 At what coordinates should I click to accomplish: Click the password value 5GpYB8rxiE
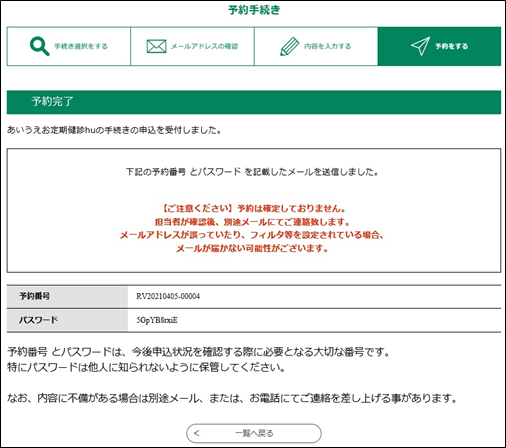point(157,320)
